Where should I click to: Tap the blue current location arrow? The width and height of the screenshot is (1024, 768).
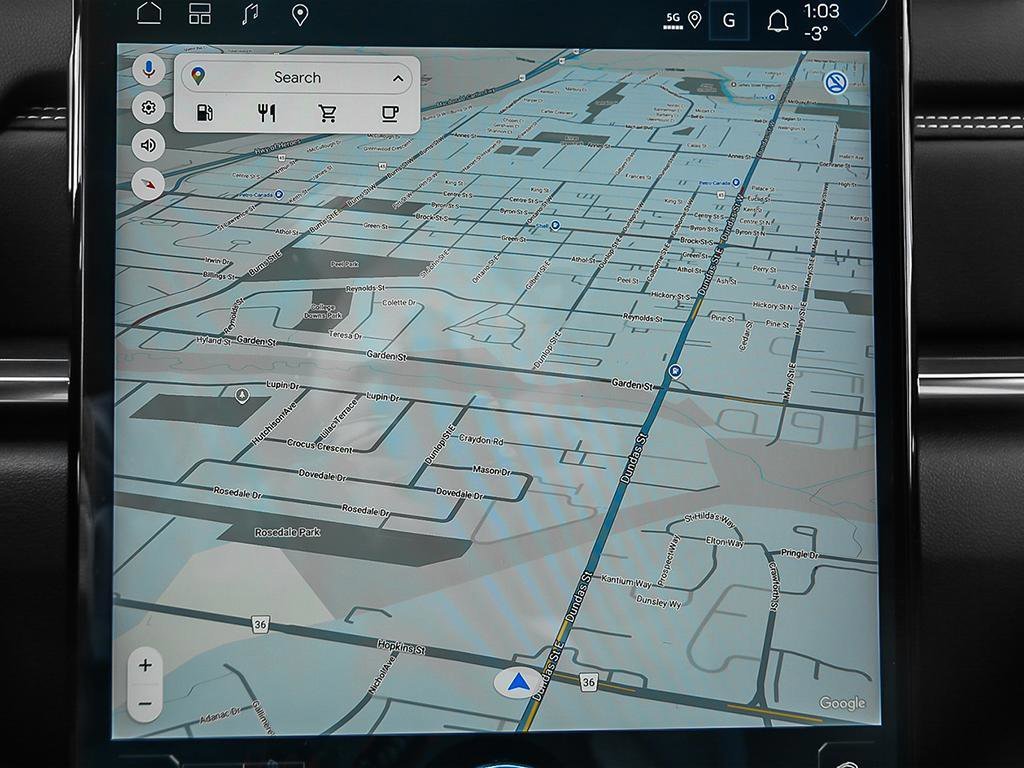pos(518,683)
